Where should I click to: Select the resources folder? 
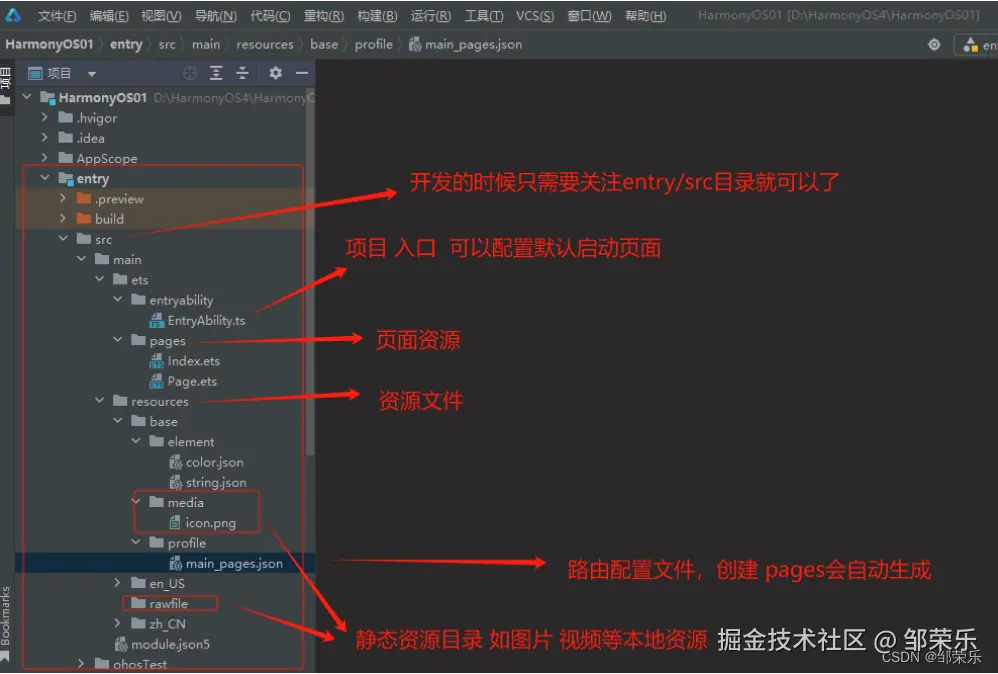151,402
